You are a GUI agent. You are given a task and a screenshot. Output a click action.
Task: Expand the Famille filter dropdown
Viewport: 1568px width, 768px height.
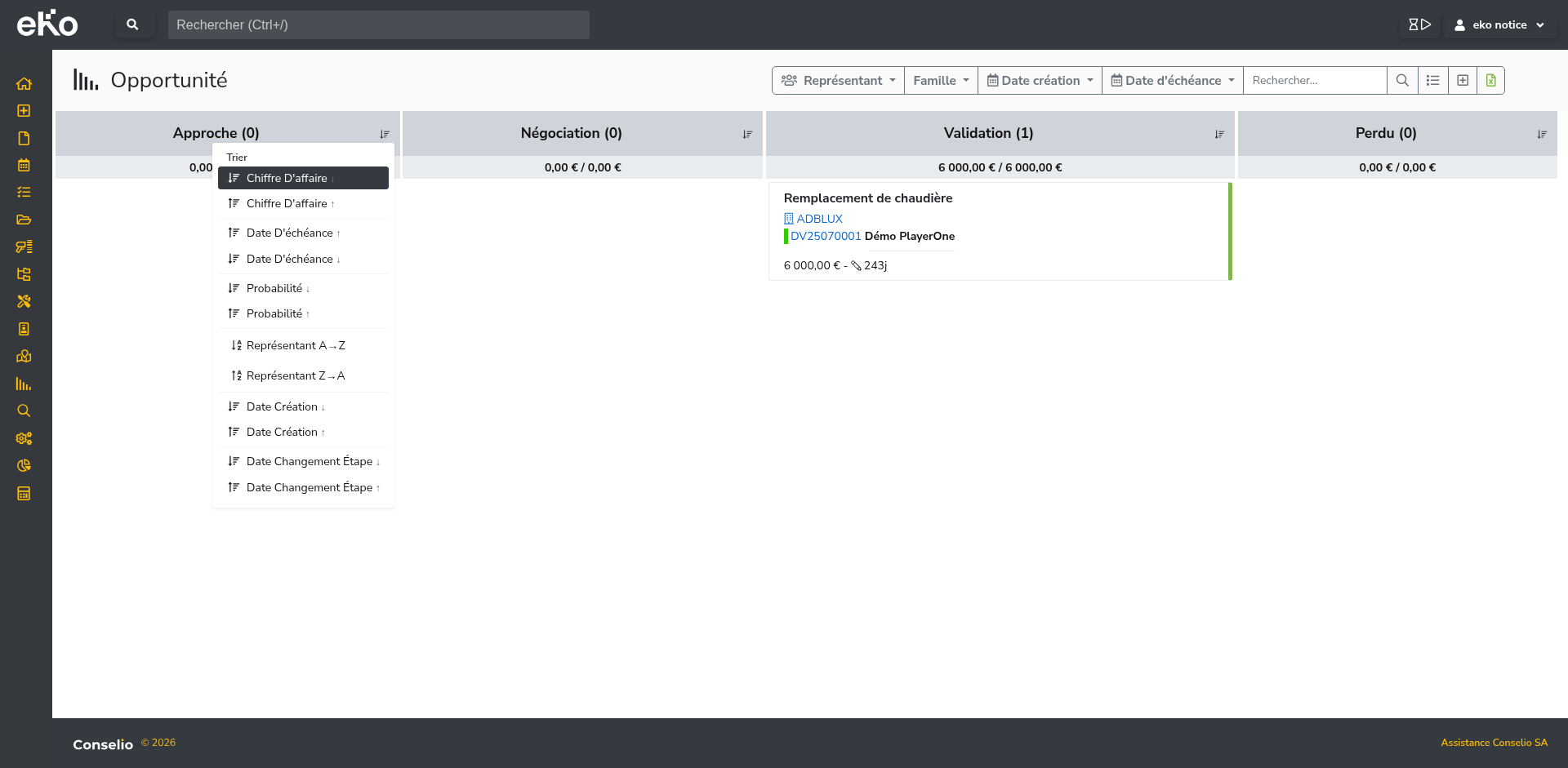tap(940, 80)
